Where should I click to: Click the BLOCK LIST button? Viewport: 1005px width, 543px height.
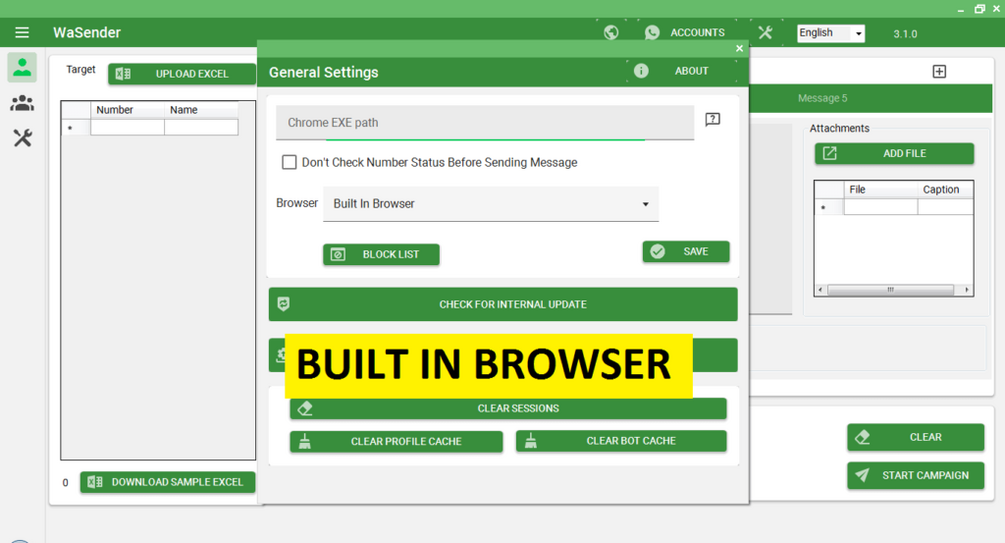381,255
